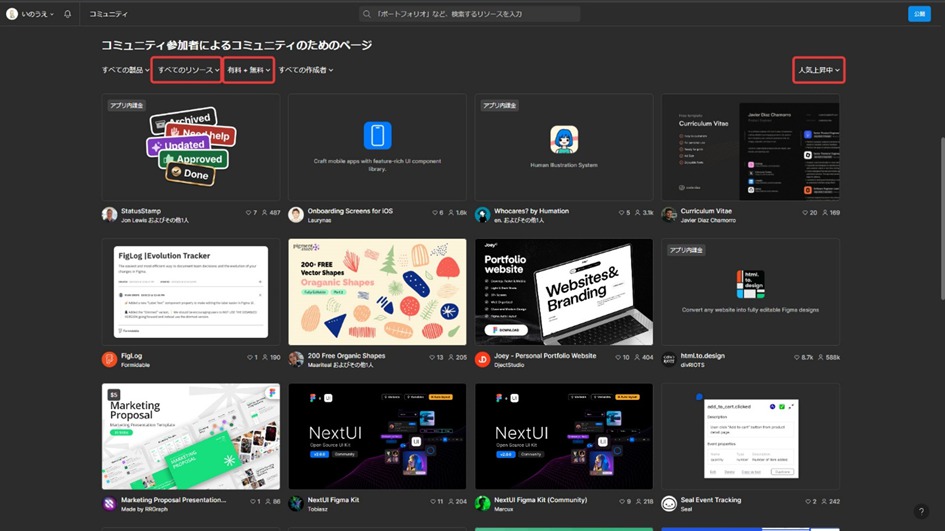Click Jon Lewis author avatar
Image resolution: width=945 pixels, height=531 pixels.
pyautogui.click(x=109, y=215)
